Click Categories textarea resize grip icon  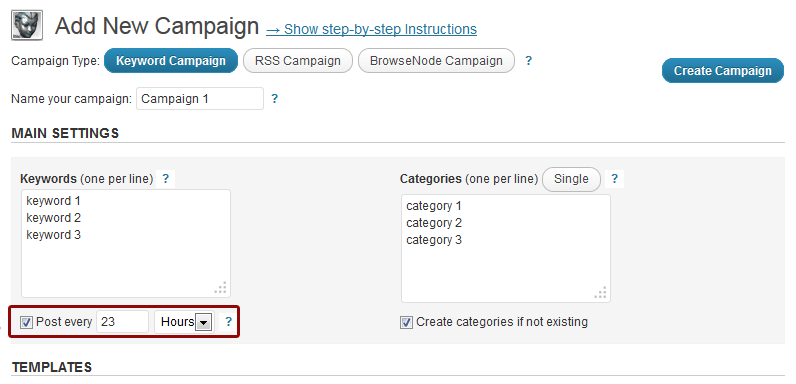click(600, 293)
